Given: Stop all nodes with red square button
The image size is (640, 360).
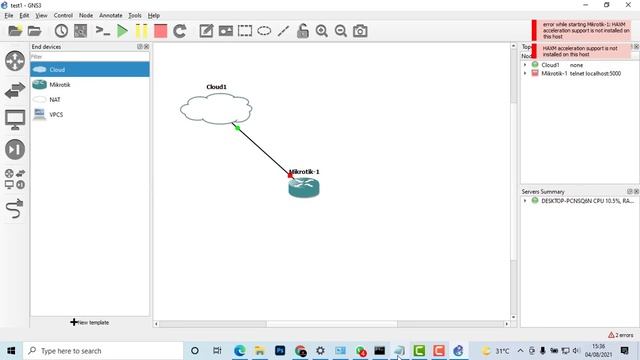Looking at the screenshot, I should click(x=160, y=31).
